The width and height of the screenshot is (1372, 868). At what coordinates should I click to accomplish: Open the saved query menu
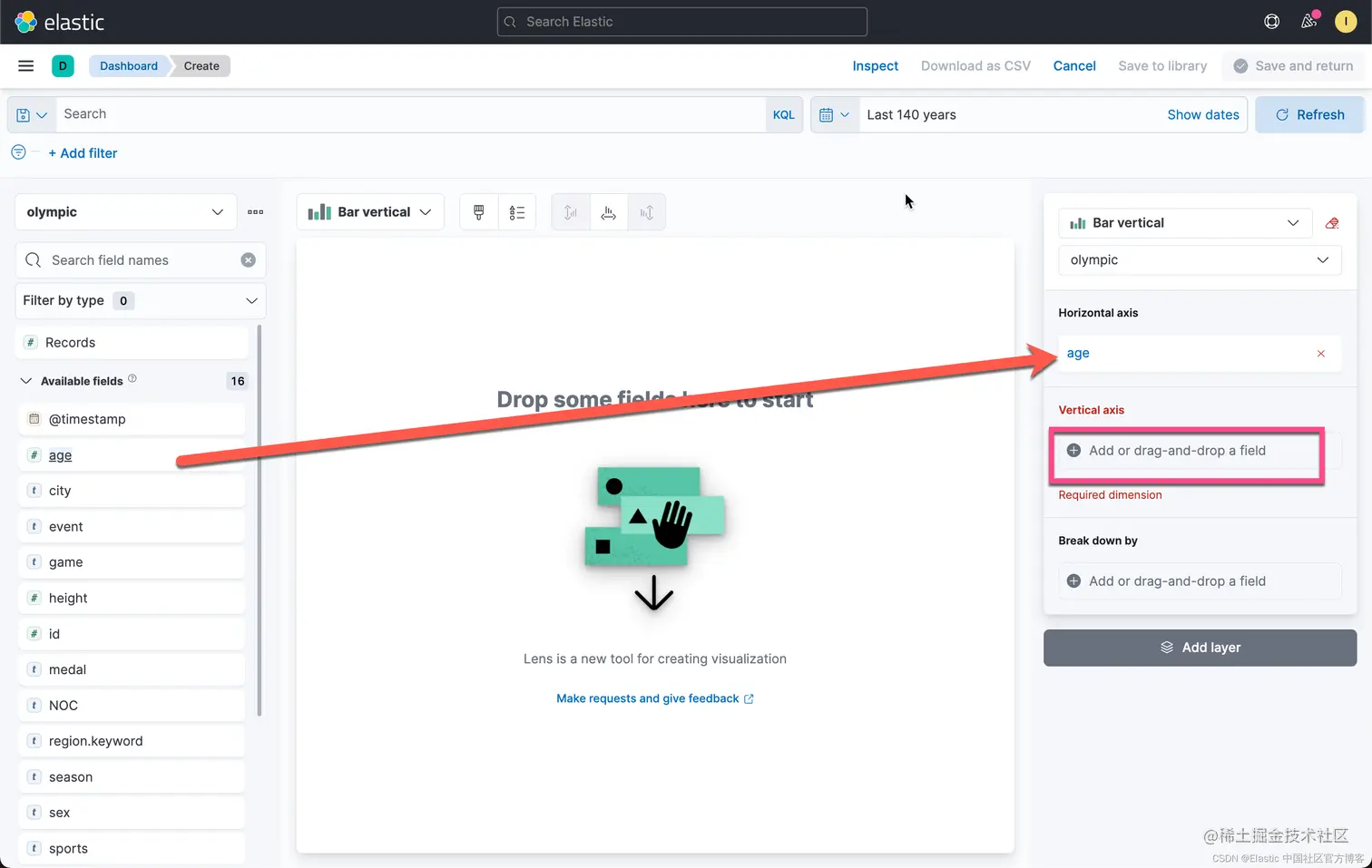(32, 115)
